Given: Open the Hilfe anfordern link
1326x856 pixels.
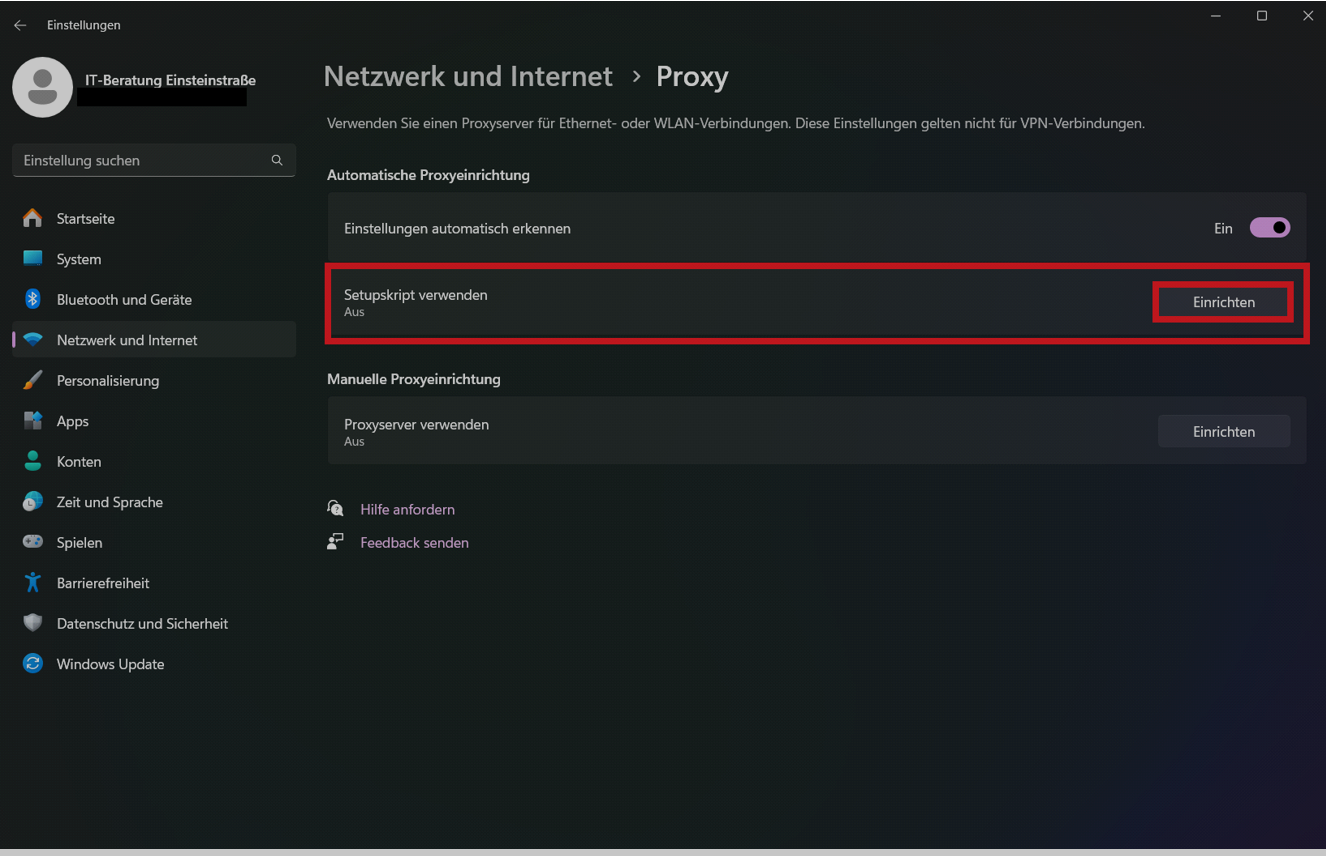Looking at the screenshot, I should 407,510.
